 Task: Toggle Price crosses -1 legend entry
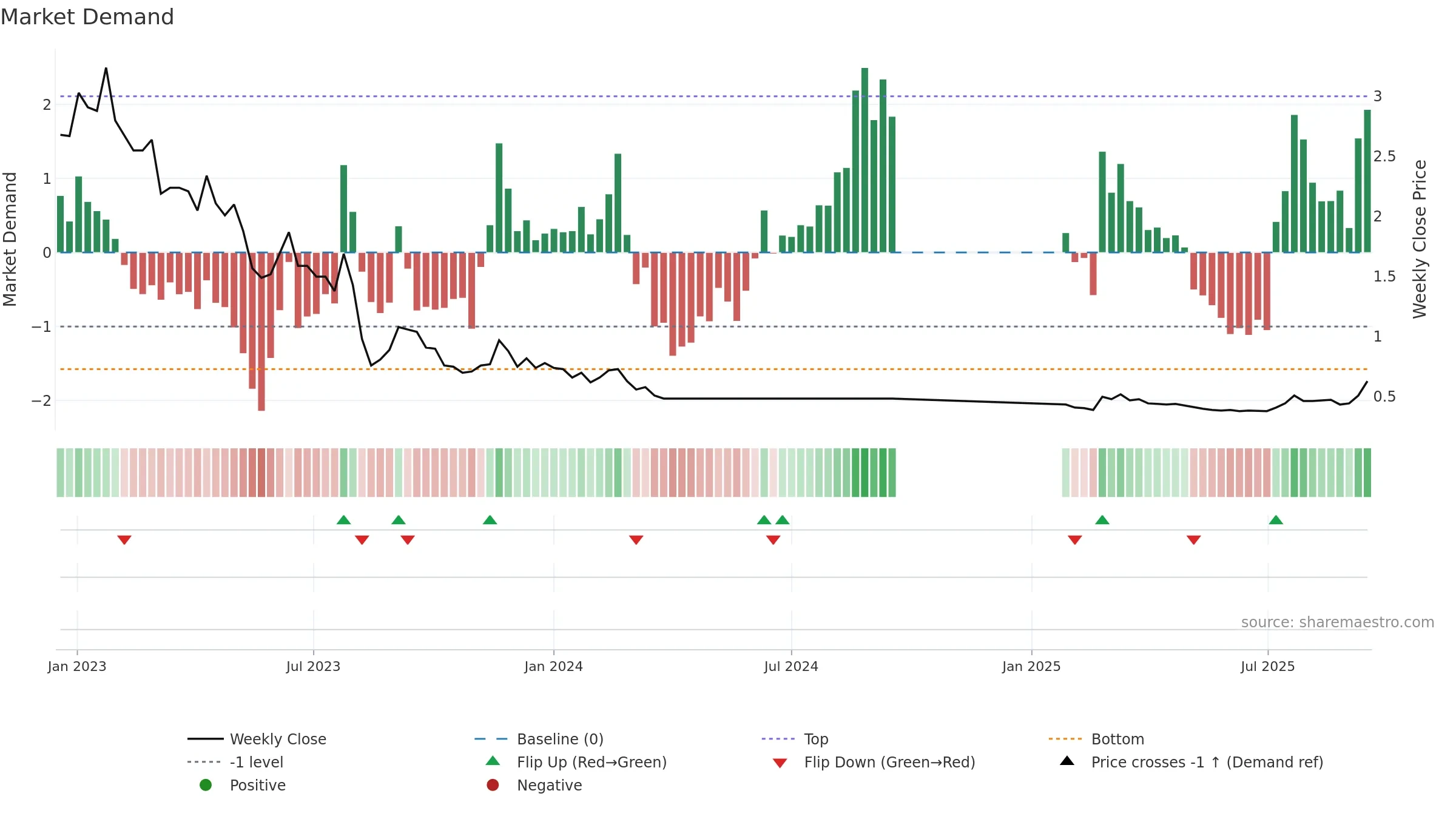[1191, 762]
